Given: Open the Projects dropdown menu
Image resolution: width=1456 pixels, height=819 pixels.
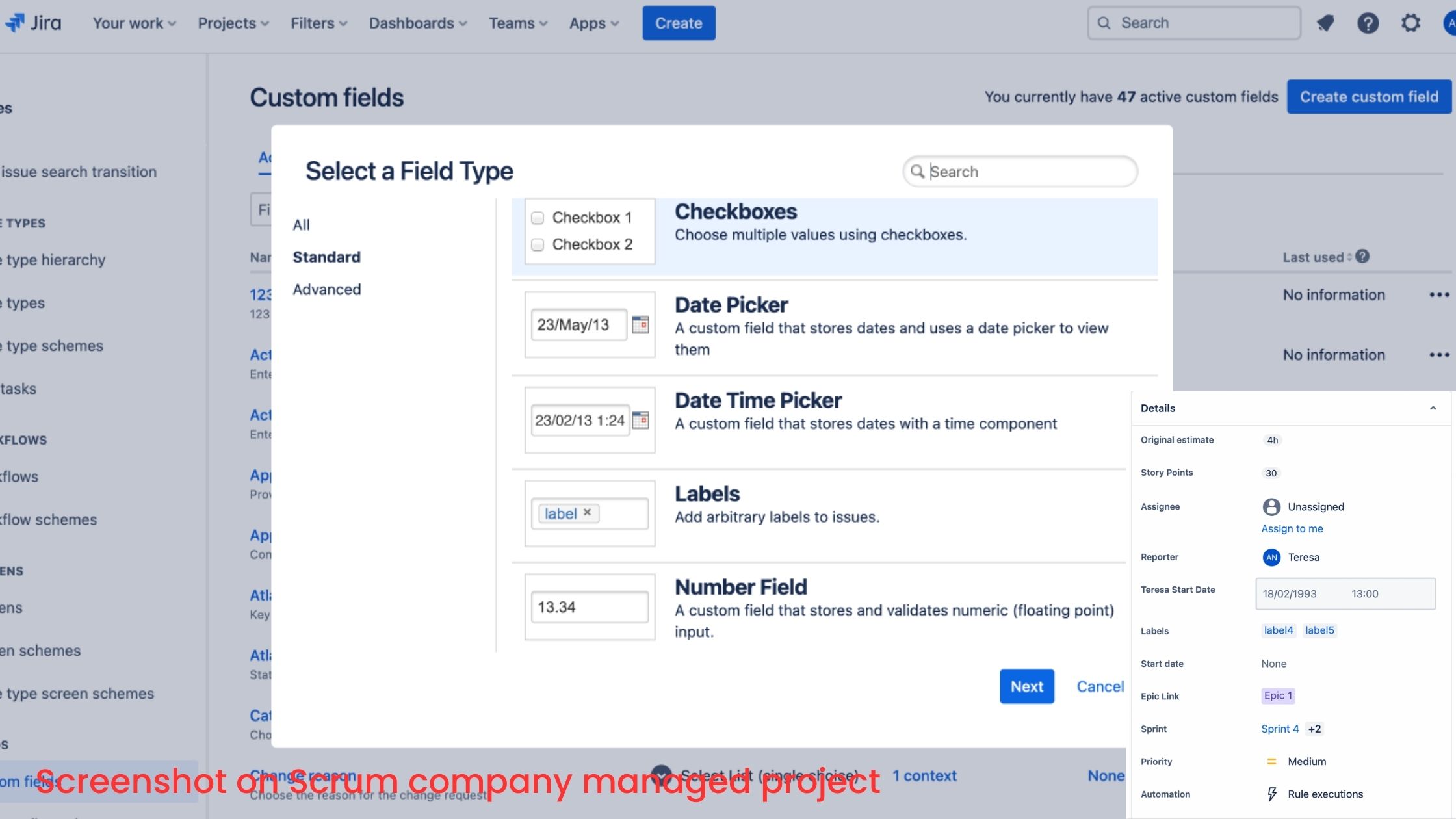Looking at the screenshot, I should (x=232, y=23).
